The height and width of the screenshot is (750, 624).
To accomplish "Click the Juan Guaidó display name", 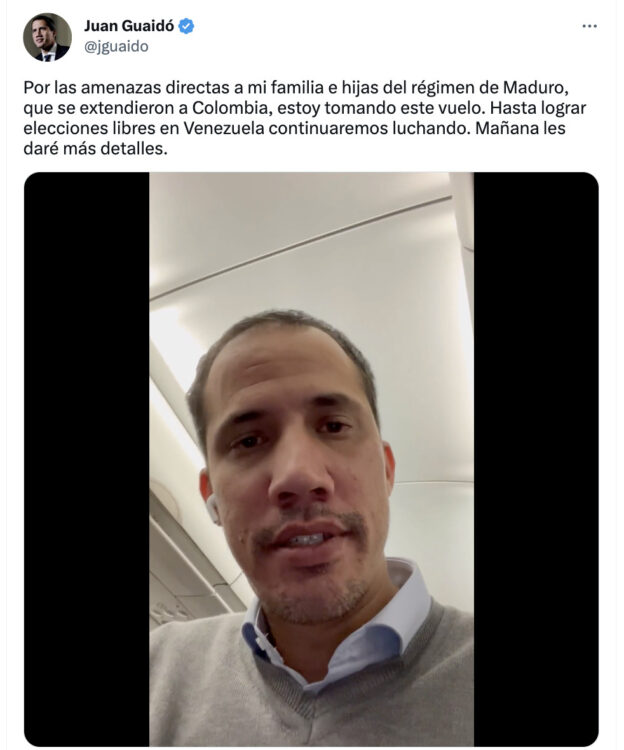I will 129,26.
